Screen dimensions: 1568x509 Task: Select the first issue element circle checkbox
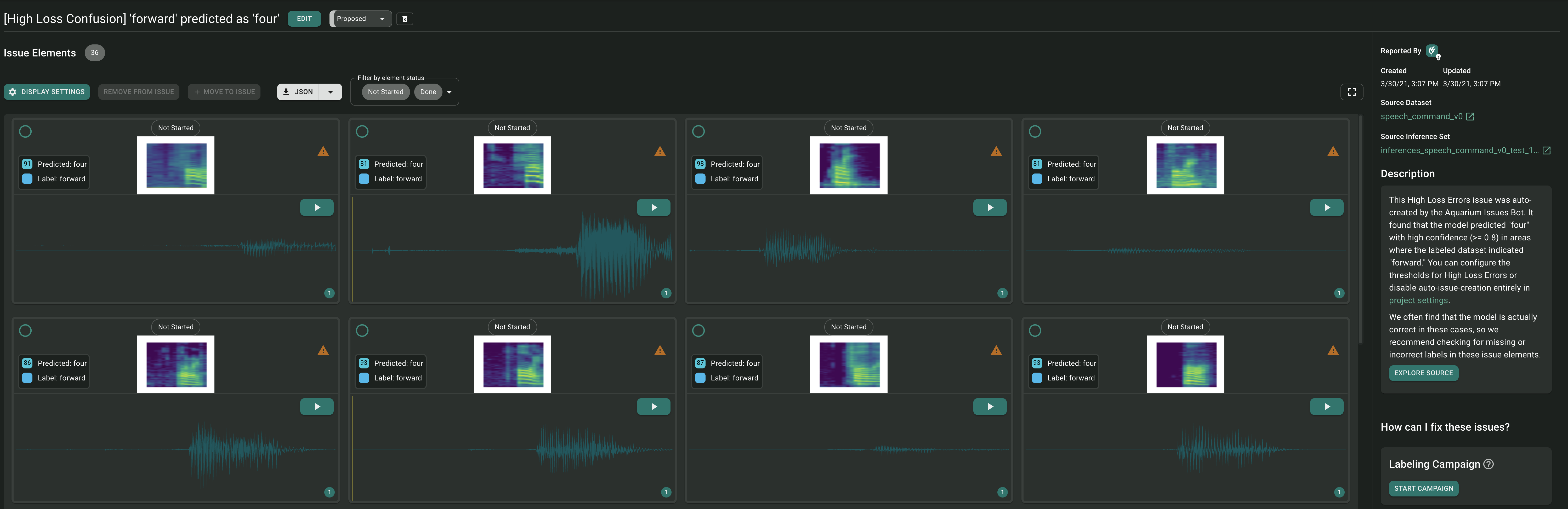26,131
